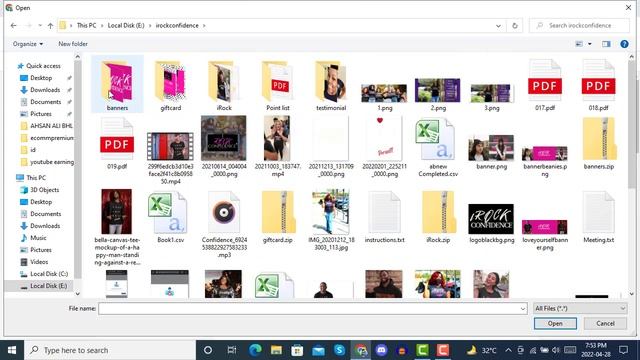
Task: Select the Point list folder
Action: click(278, 85)
